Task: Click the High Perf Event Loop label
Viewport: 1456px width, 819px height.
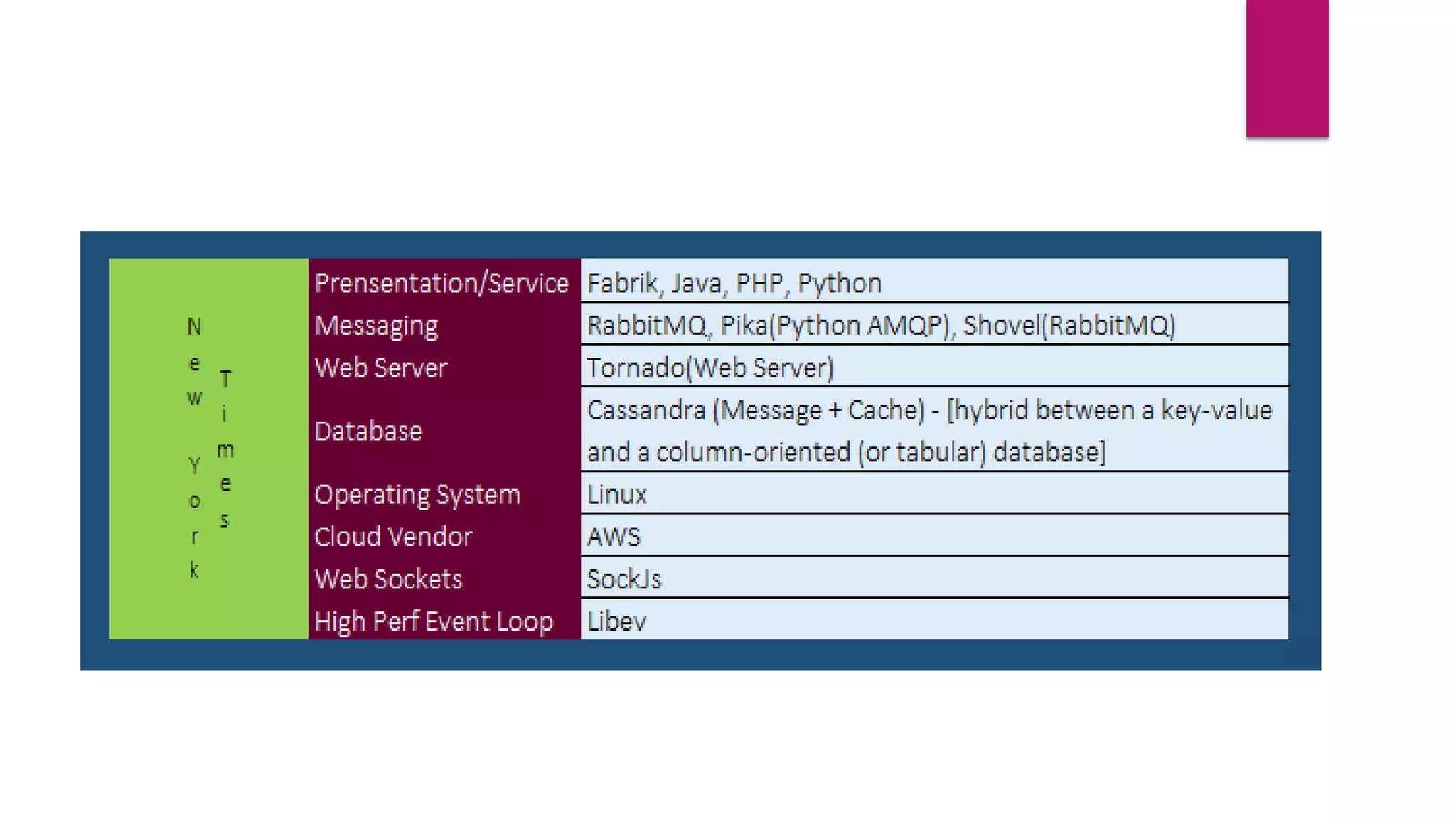Action: click(x=434, y=621)
